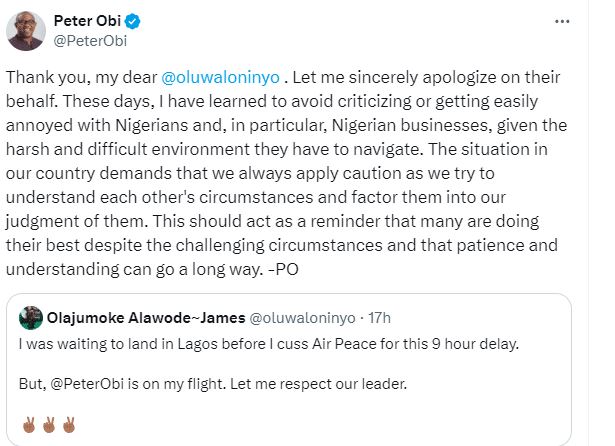
Task: Click the @PeterObi mention inside the quoted tweet
Action: pos(80,382)
